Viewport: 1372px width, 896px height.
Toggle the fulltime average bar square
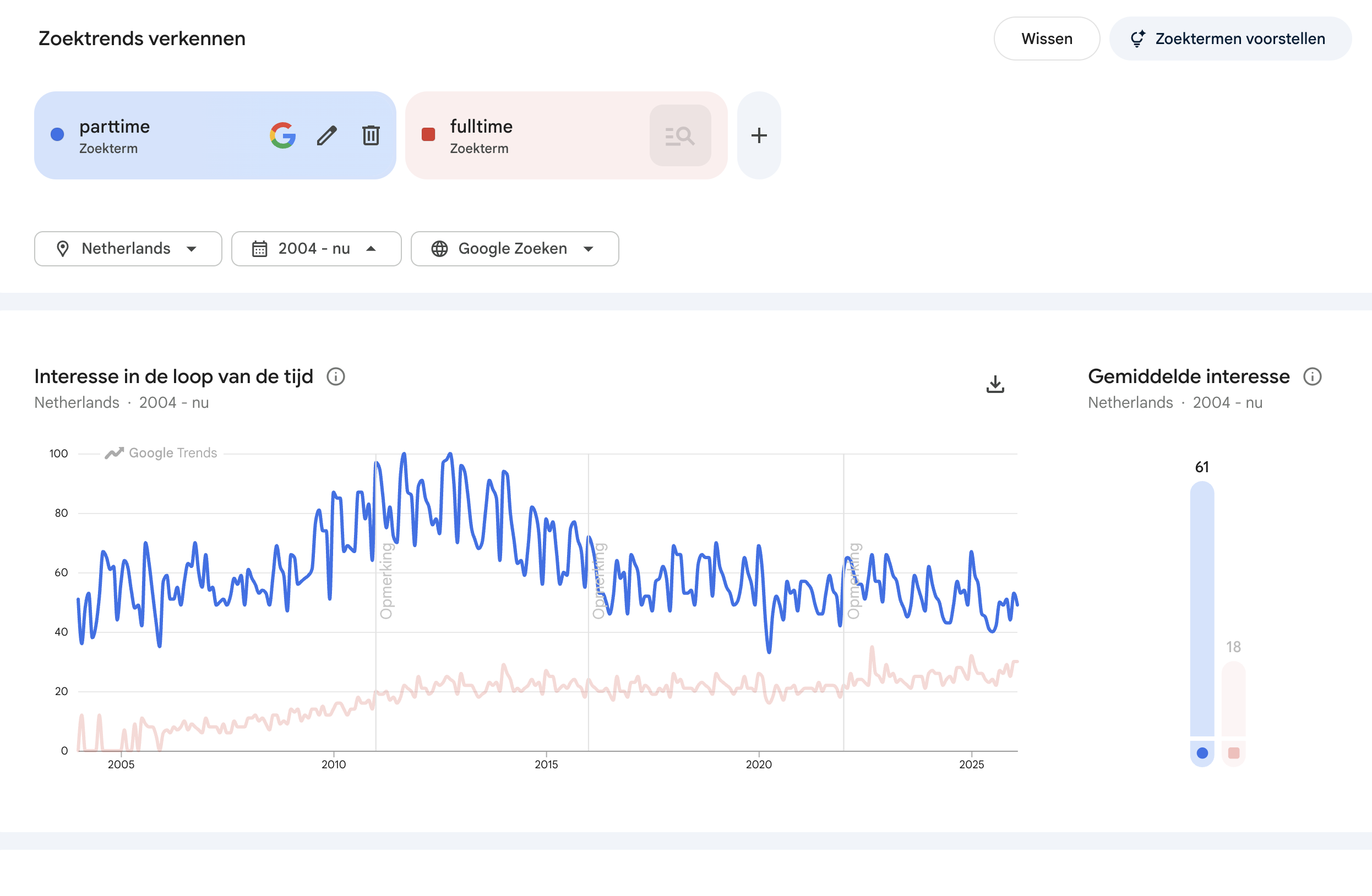[x=1234, y=752]
